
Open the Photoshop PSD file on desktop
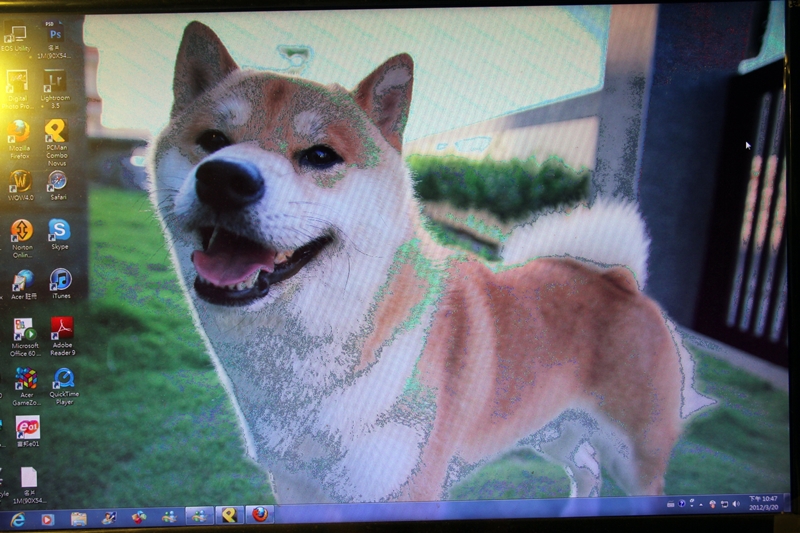pyautogui.click(x=54, y=40)
